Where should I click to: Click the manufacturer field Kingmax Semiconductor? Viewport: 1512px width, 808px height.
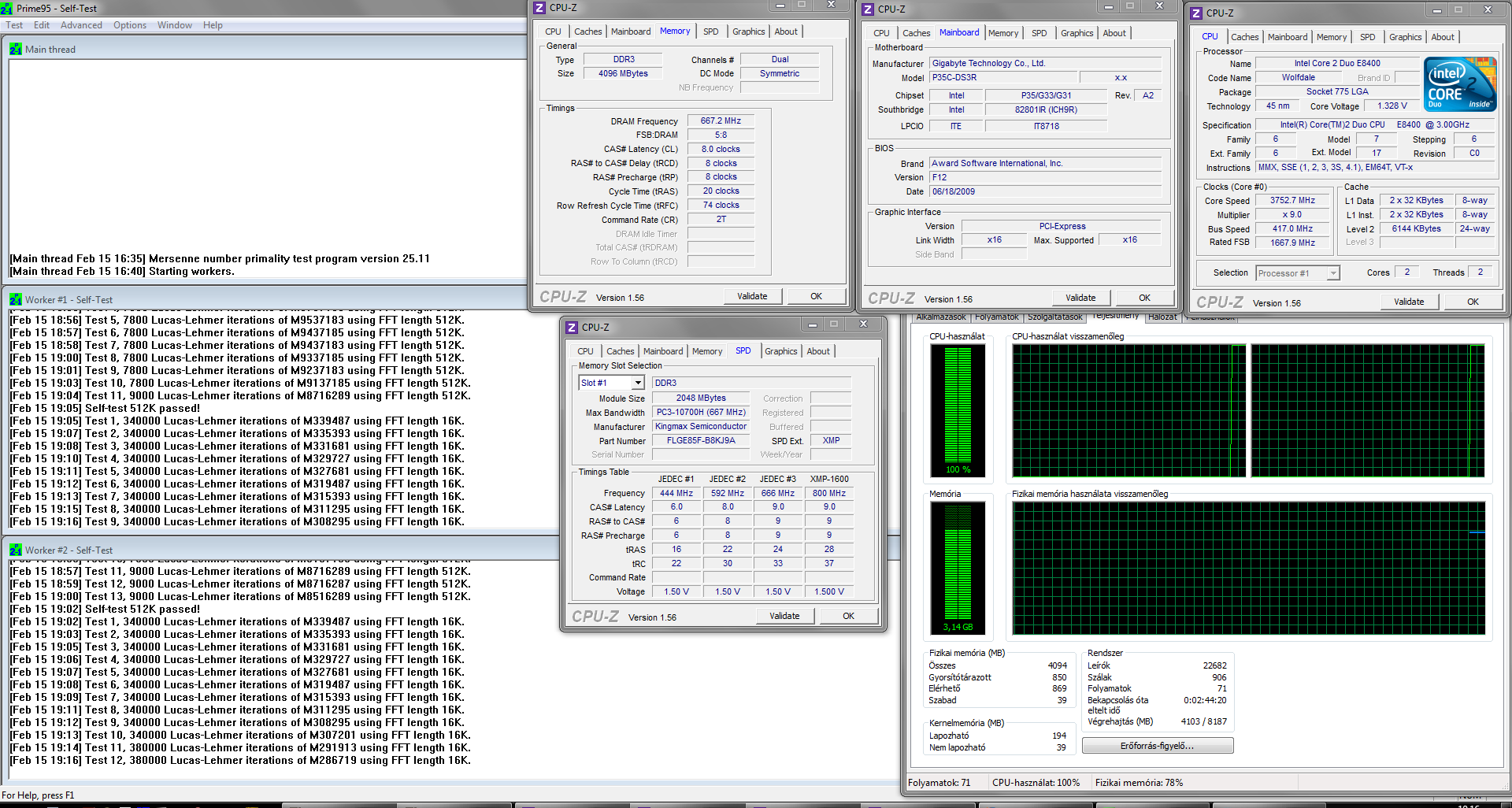tap(701, 427)
